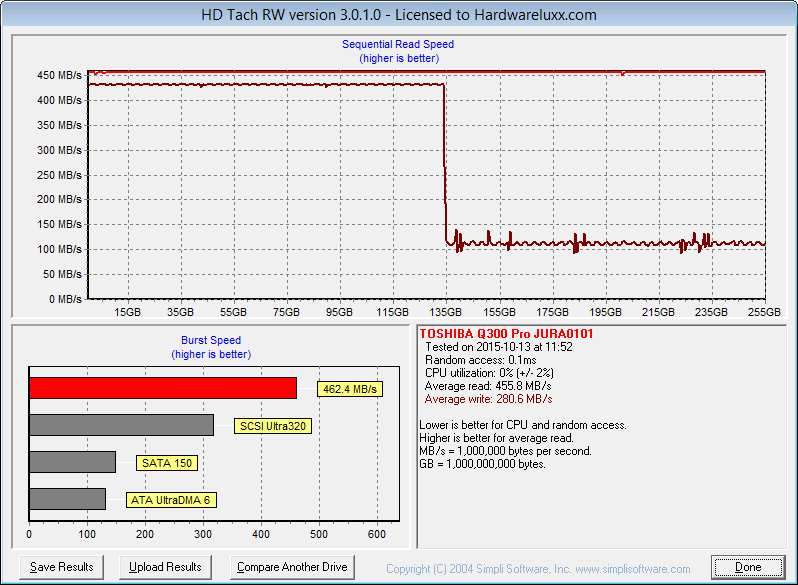Click the 462.4 MB/s burst speed label
The image size is (798, 585).
[x=350, y=389]
